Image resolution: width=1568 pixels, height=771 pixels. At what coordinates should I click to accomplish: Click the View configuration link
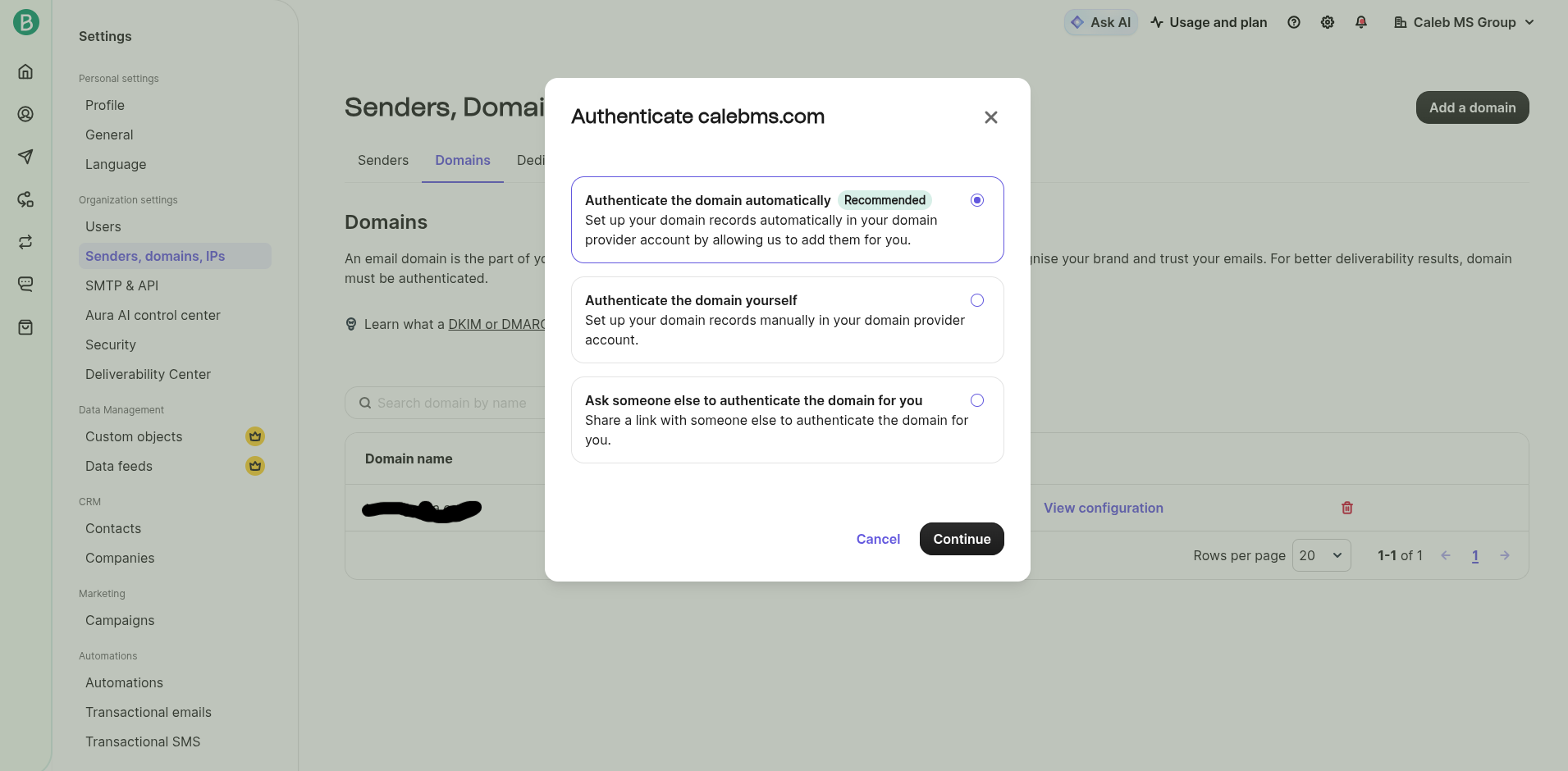tap(1104, 508)
